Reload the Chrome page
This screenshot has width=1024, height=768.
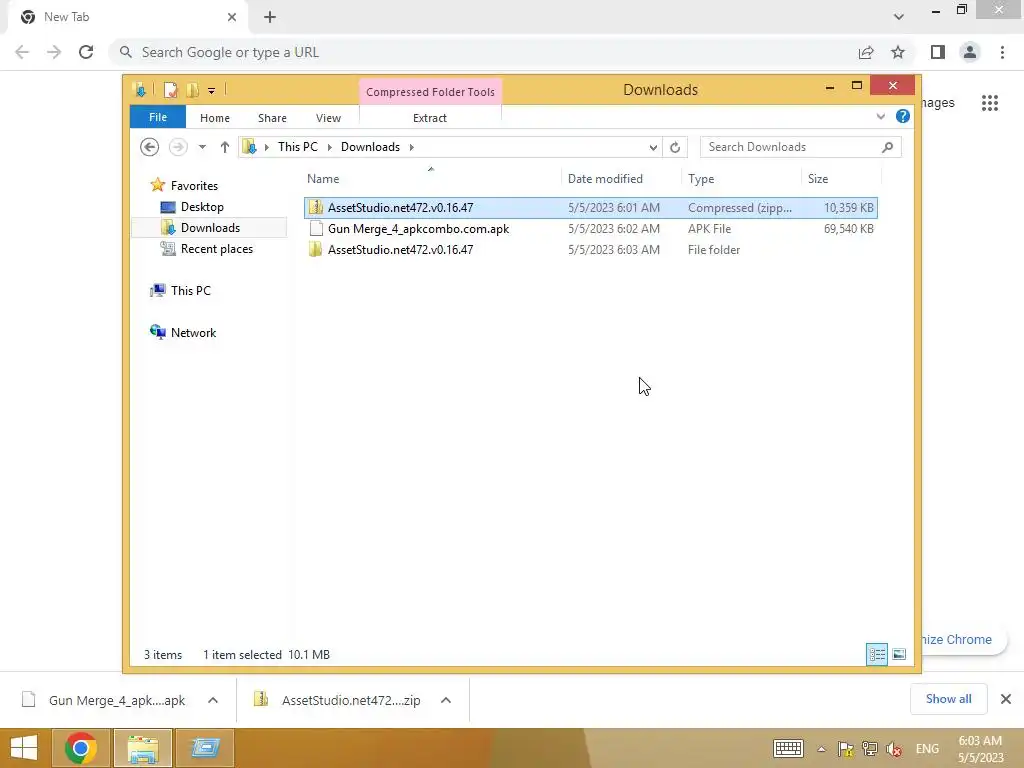click(86, 52)
